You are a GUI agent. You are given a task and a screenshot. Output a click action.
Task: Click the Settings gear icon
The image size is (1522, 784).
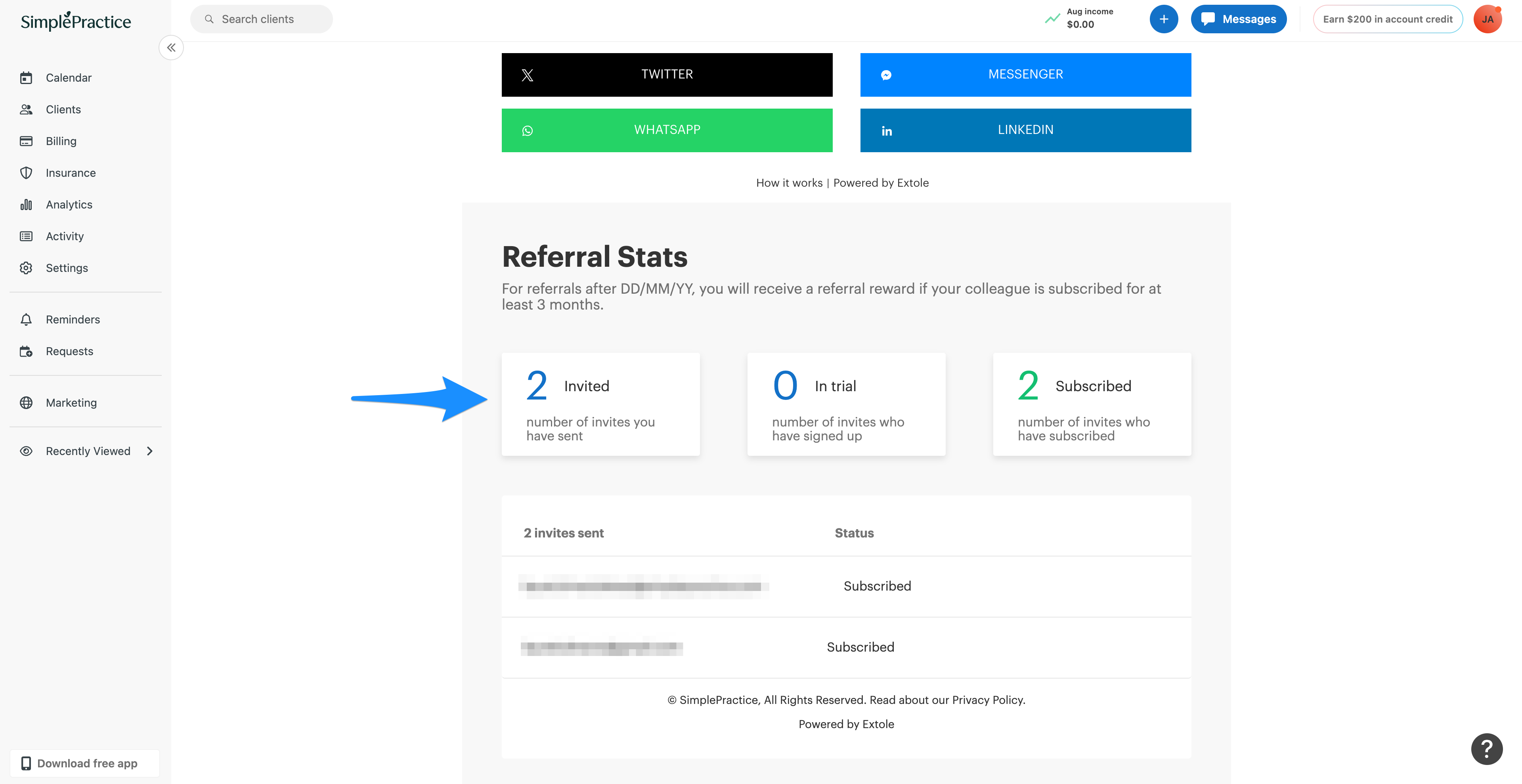[x=26, y=268]
